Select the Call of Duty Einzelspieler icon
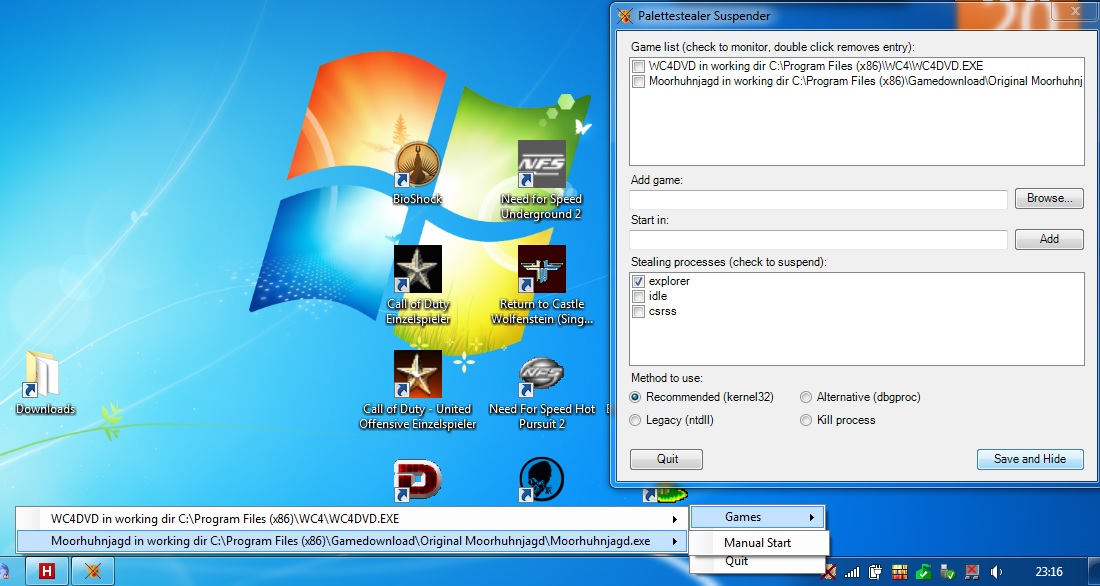Screen dimensions: 1100x586 417,284
